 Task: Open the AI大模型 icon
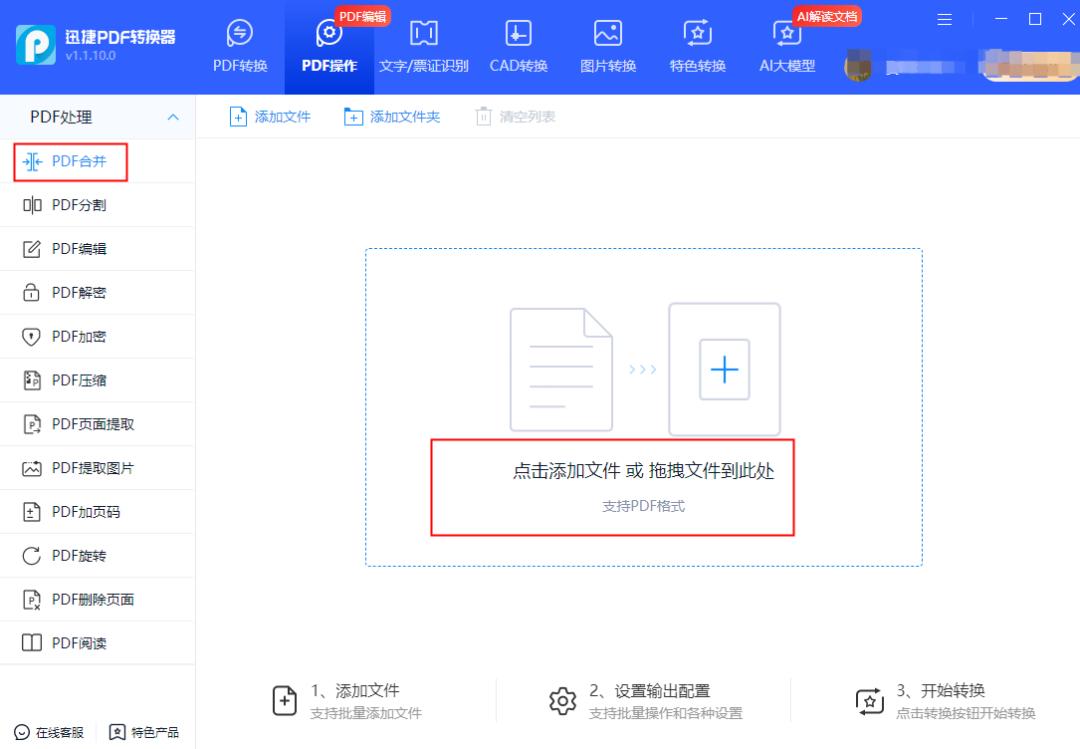(x=787, y=34)
